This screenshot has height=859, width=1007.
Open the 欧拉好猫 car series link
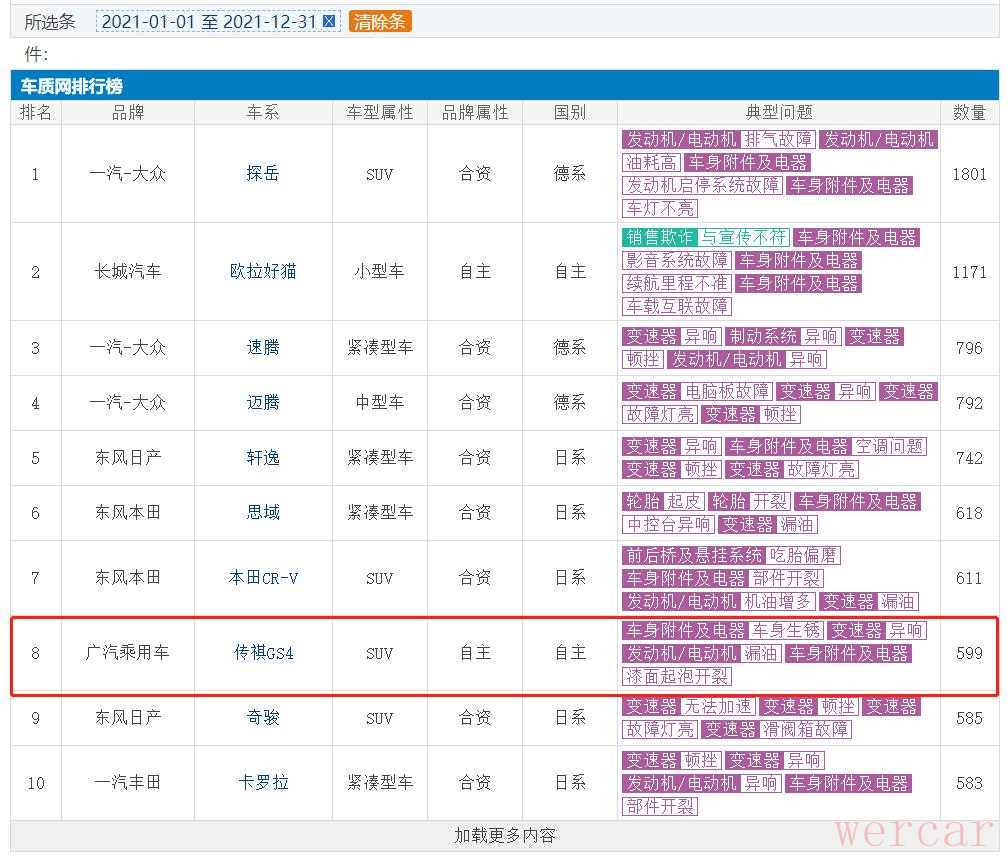pos(263,272)
